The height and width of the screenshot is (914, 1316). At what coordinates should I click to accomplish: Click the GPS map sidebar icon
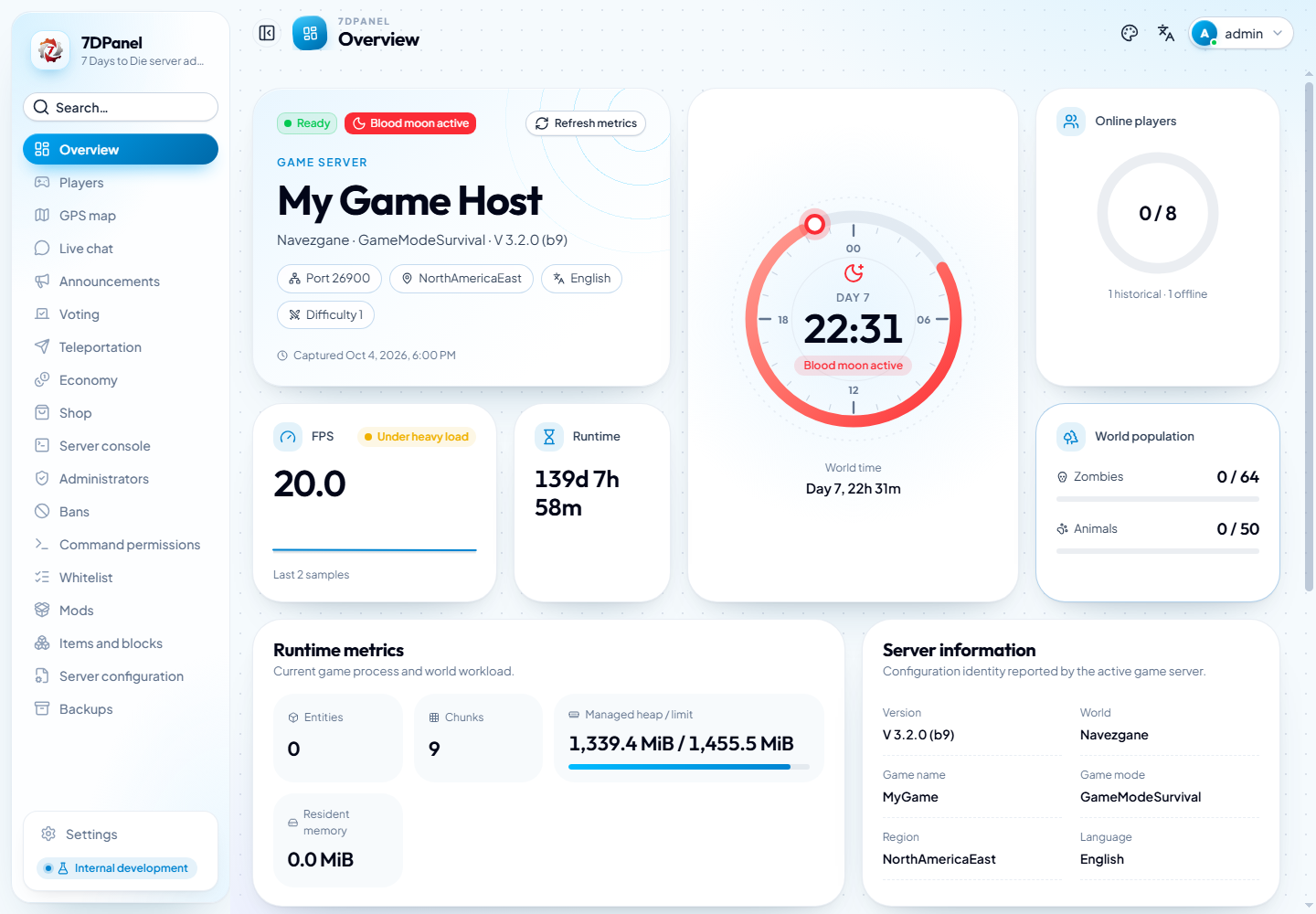(42, 216)
